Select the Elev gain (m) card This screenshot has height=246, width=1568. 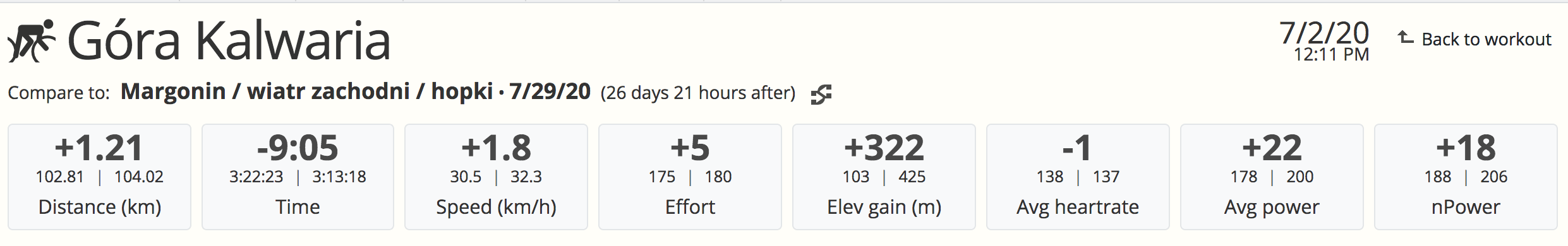pyautogui.click(x=884, y=177)
